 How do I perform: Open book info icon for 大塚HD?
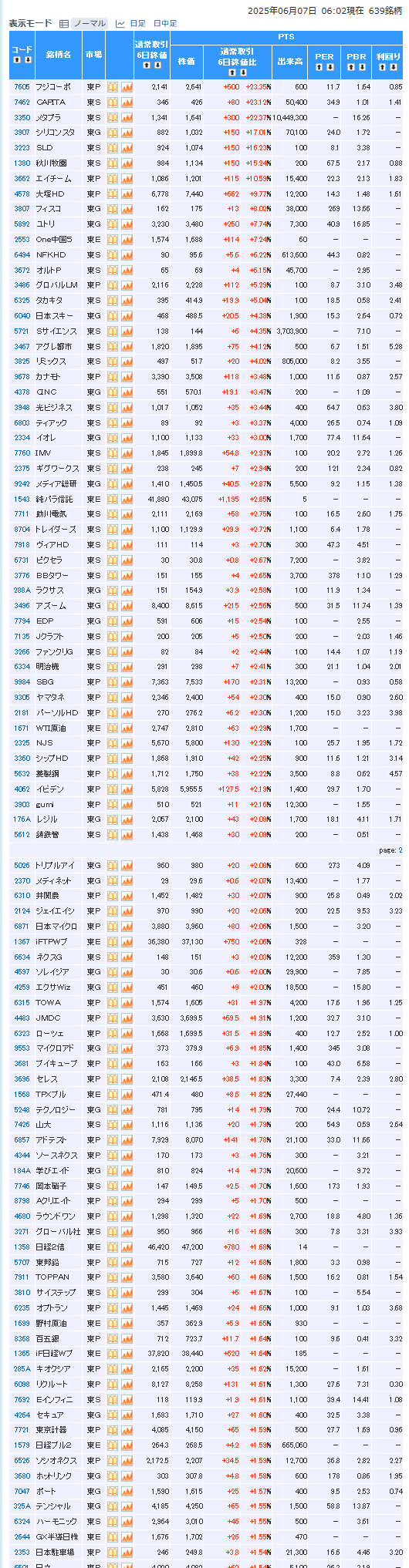click(113, 193)
